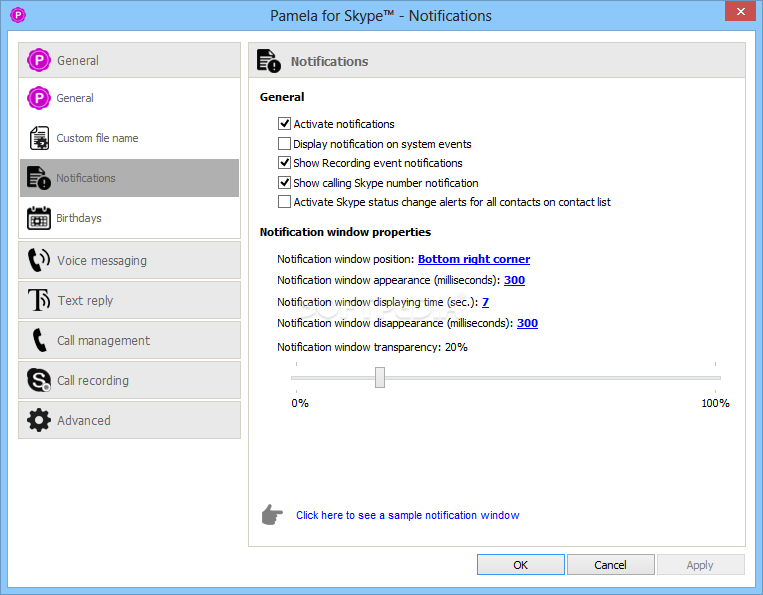Edit window disappearance milliseconds 300 link

(x=527, y=323)
